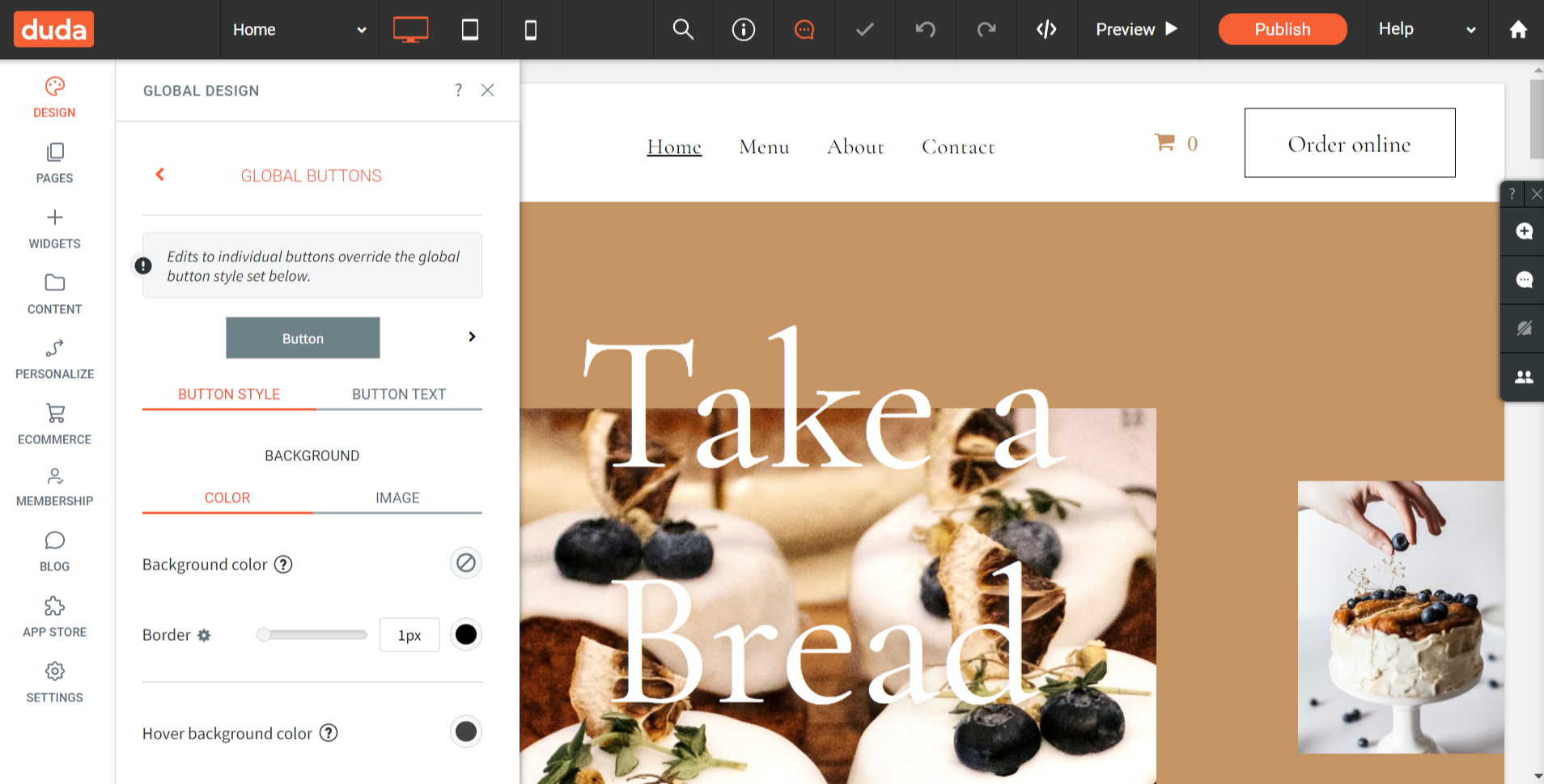This screenshot has height=784, width=1544.
Task: Publish the website
Action: click(x=1282, y=30)
